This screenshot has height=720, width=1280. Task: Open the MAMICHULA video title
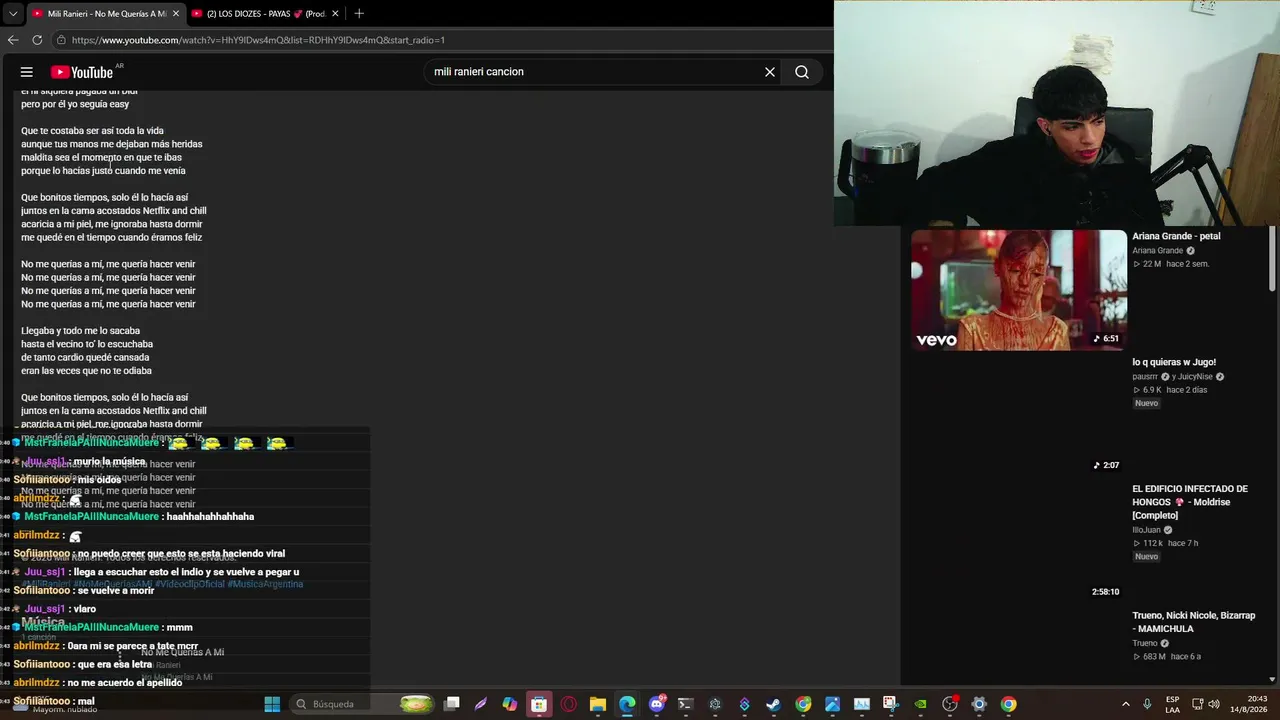pyautogui.click(x=1193, y=622)
